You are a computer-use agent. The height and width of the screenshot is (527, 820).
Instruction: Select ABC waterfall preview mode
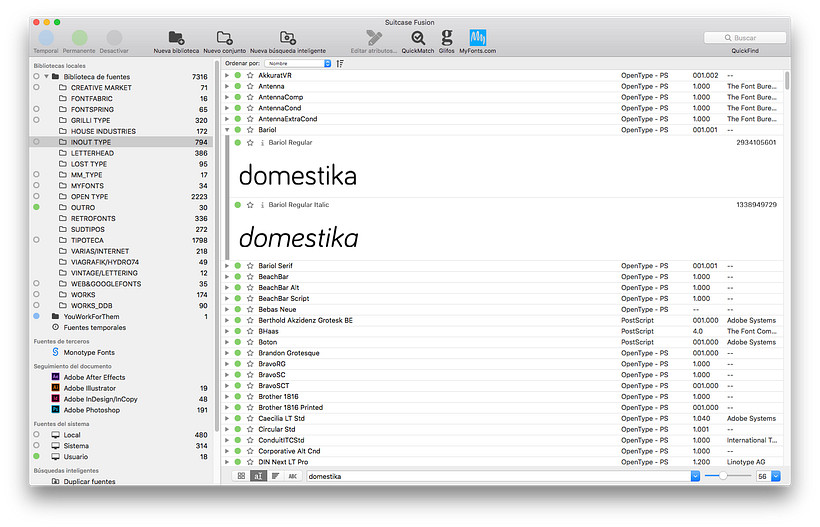[x=292, y=476]
